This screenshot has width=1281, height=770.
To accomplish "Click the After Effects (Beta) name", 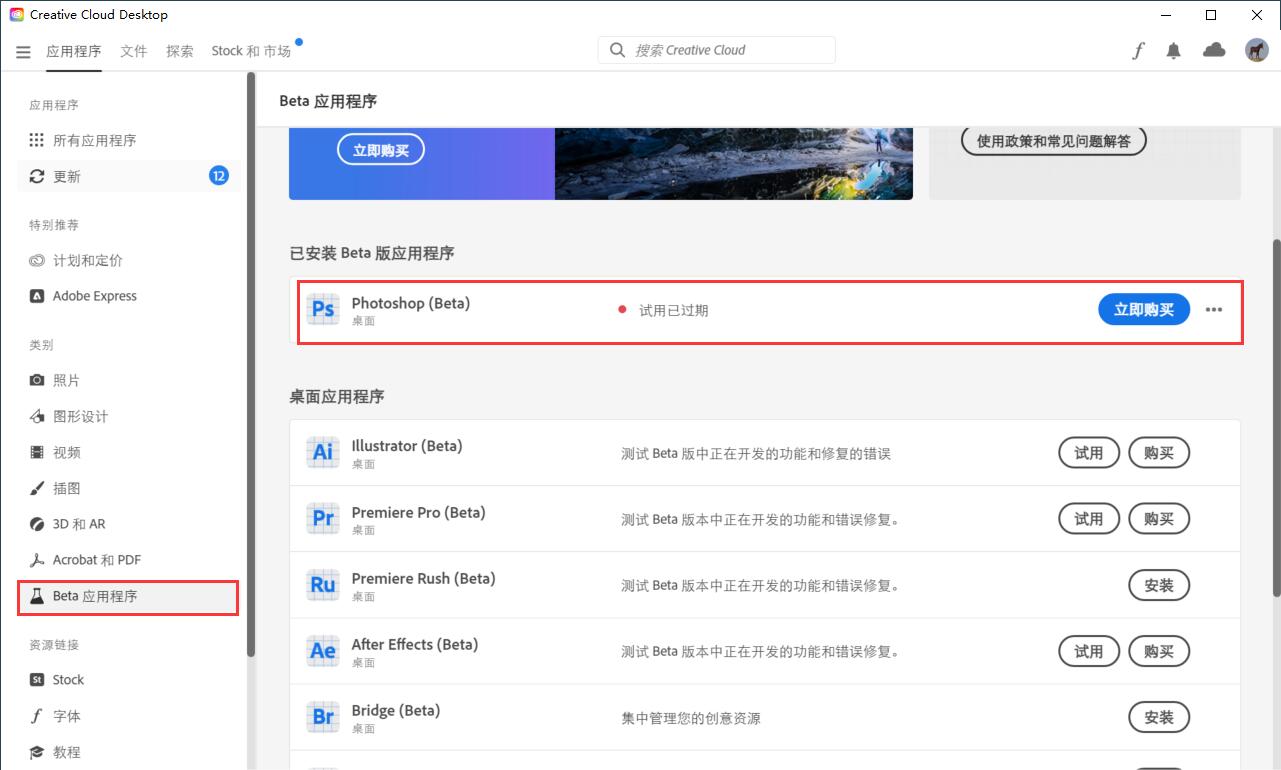I will pyautogui.click(x=415, y=645).
